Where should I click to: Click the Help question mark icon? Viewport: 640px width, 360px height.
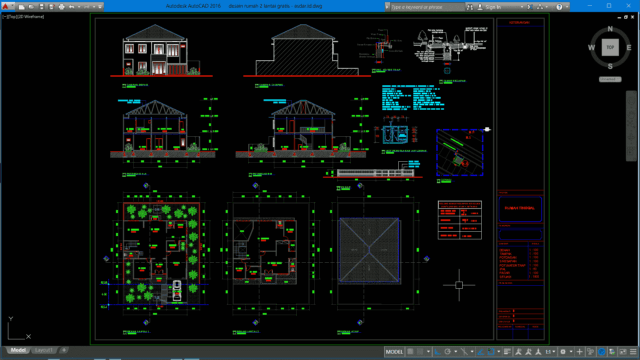(559, 7)
